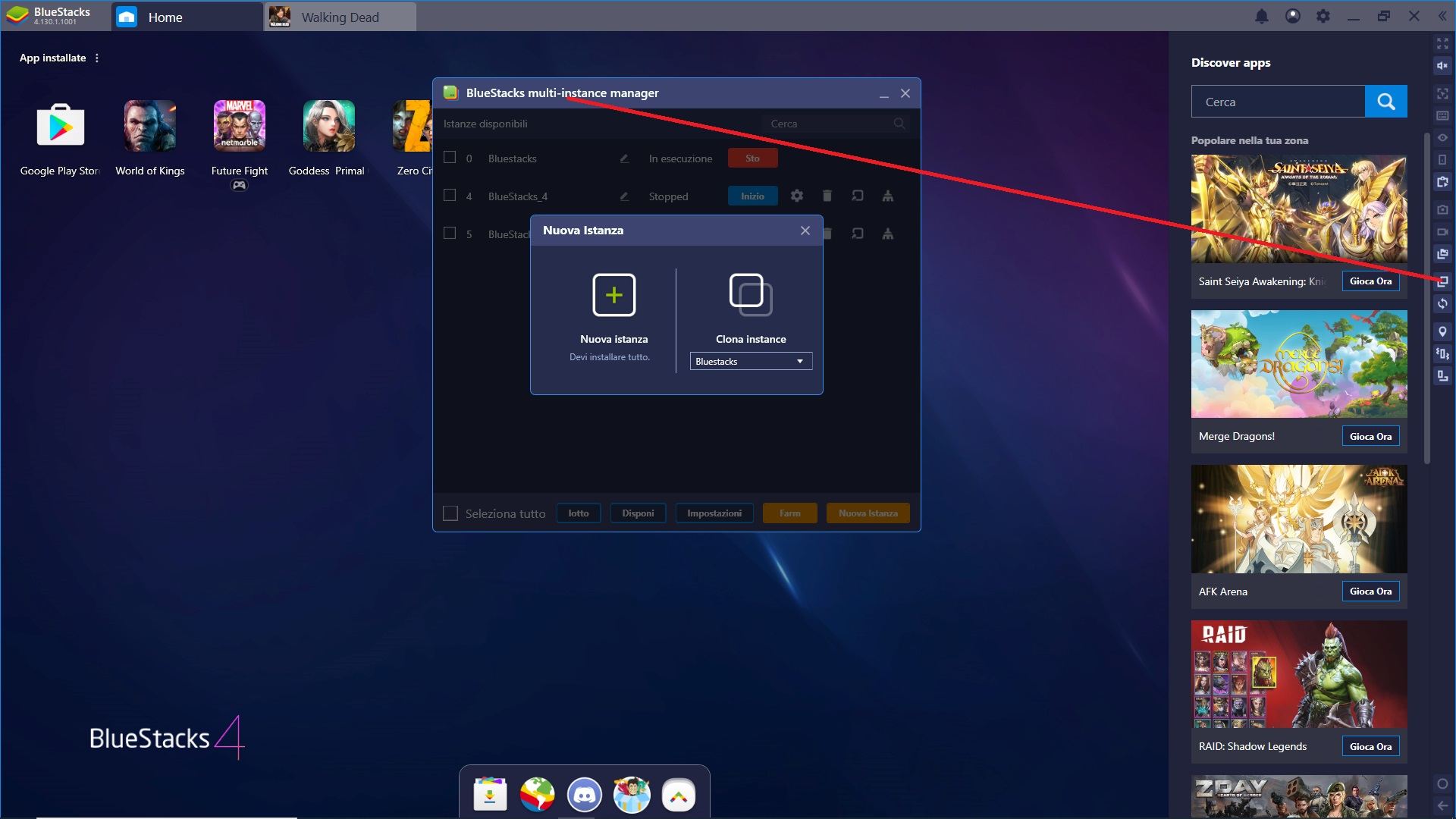Tick checkbox for instance 4 BlueStacks_4
The height and width of the screenshot is (819, 1456).
[450, 196]
